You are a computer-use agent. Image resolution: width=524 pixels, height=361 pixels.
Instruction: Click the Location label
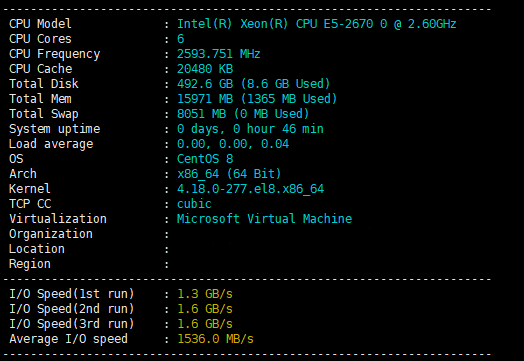(x=37, y=249)
